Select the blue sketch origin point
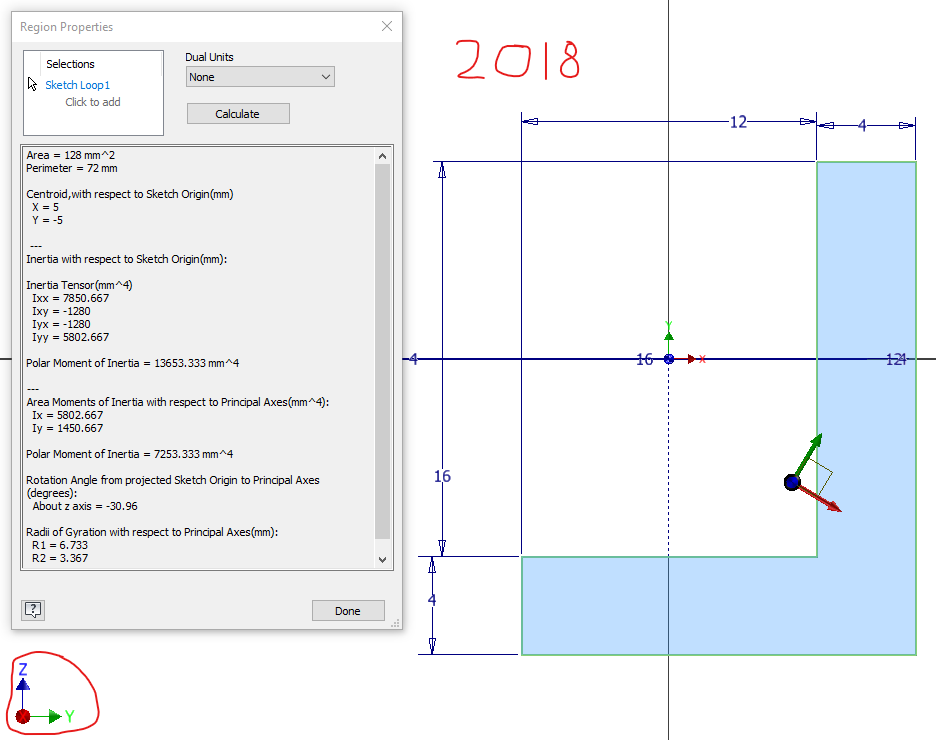 (668, 358)
